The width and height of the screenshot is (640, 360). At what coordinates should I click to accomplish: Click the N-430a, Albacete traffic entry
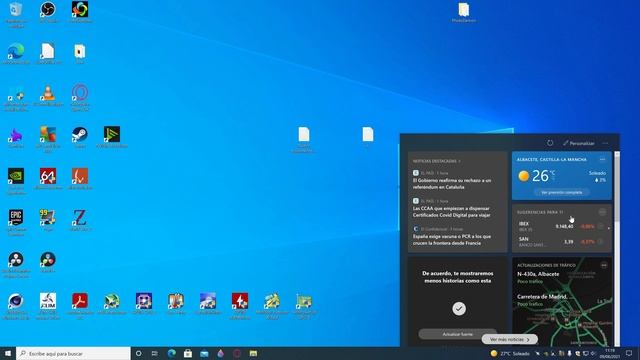pyautogui.click(x=538, y=277)
